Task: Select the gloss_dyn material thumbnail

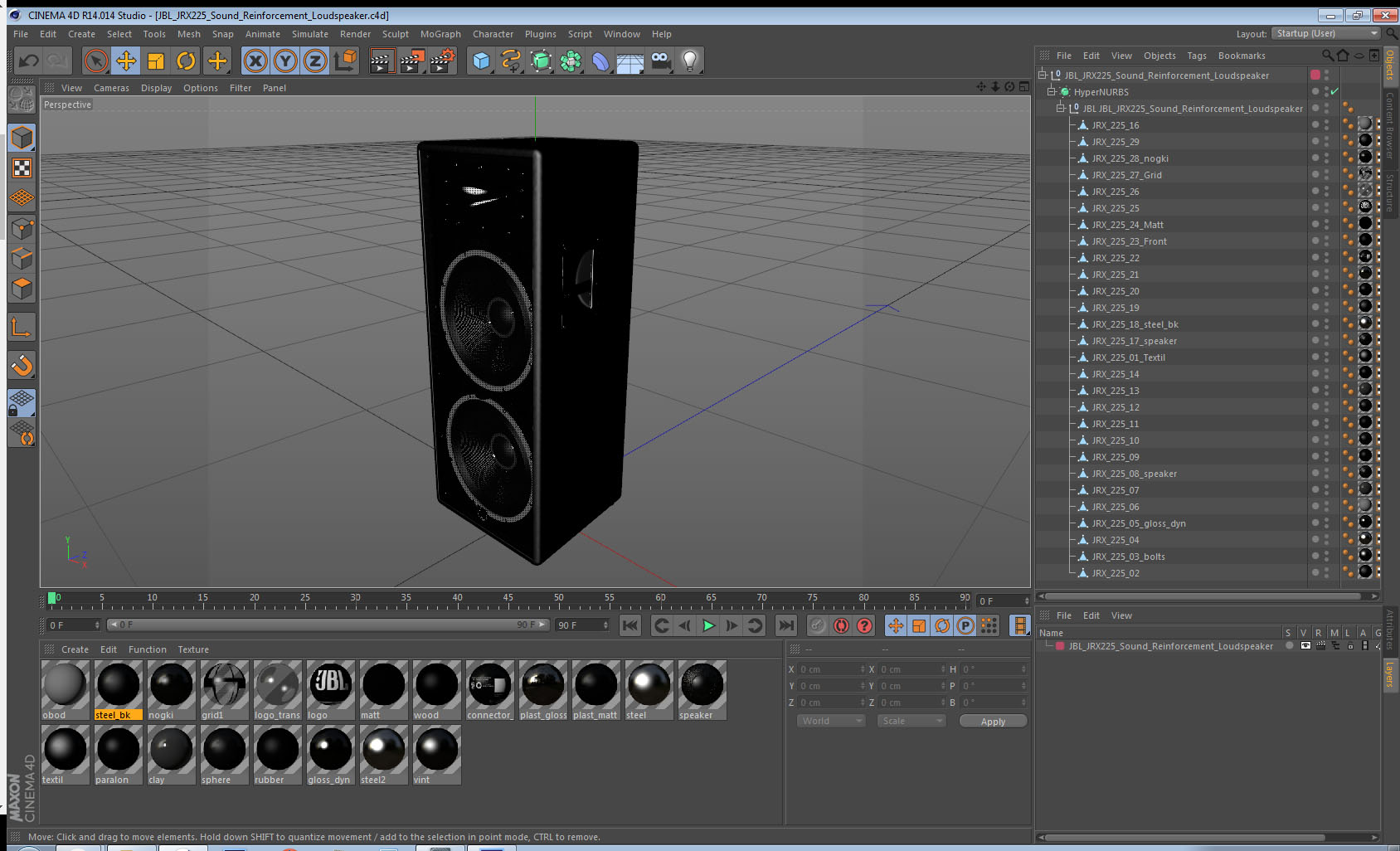Action: click(x=331, y=755)
